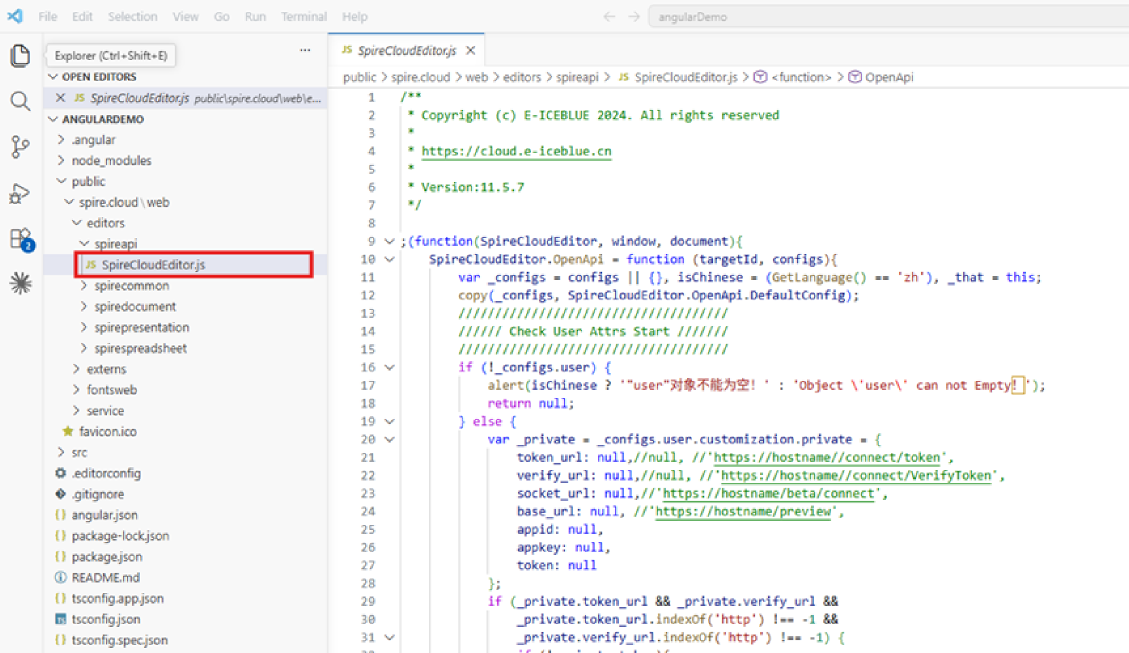Fold code at line 20 chevron
This screenshot has height=653, width=1129.
tap(390, 439)
